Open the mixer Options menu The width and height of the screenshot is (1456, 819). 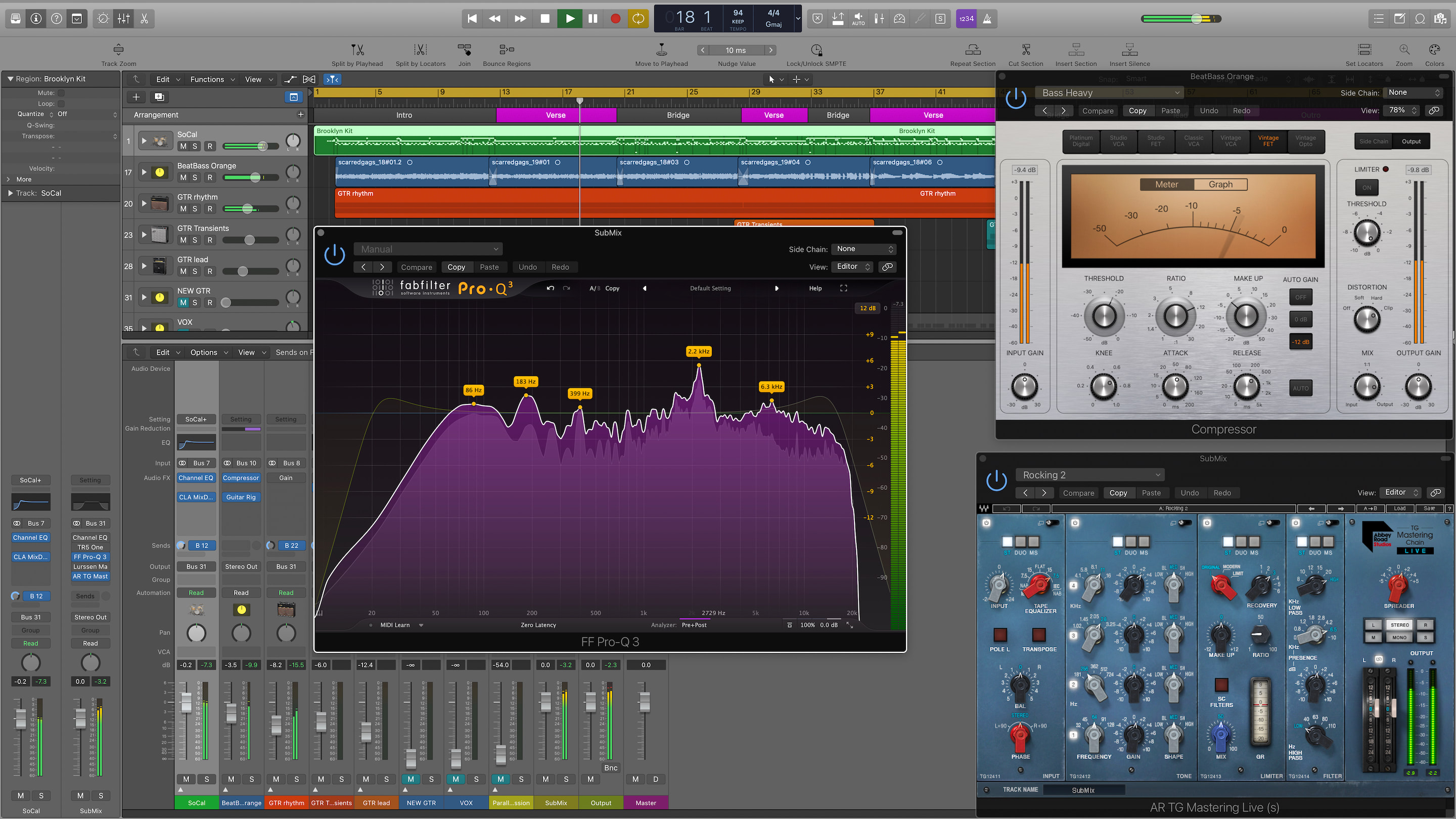209,353
